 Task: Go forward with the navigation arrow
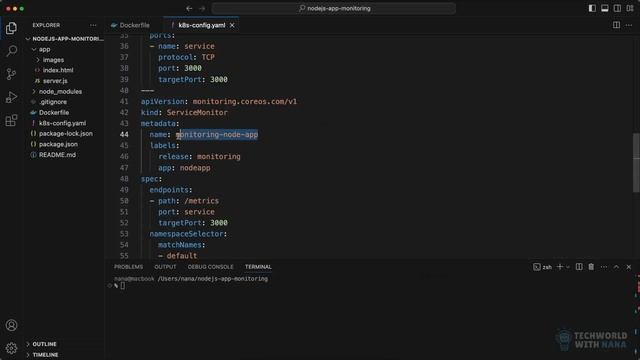click(202, 8)
